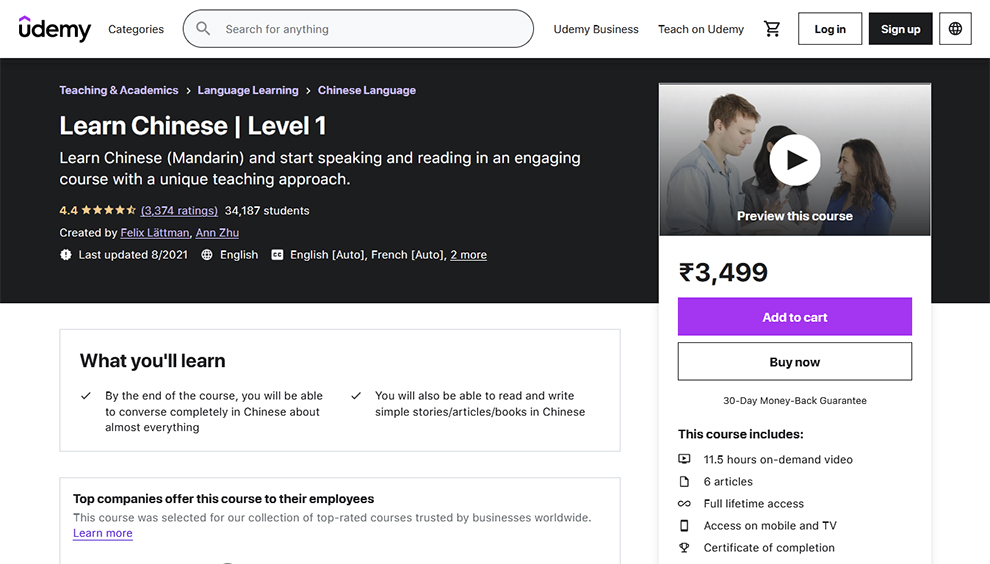Expand the "2 more" captions list
The image size is (990, 564).
(468, 255)
